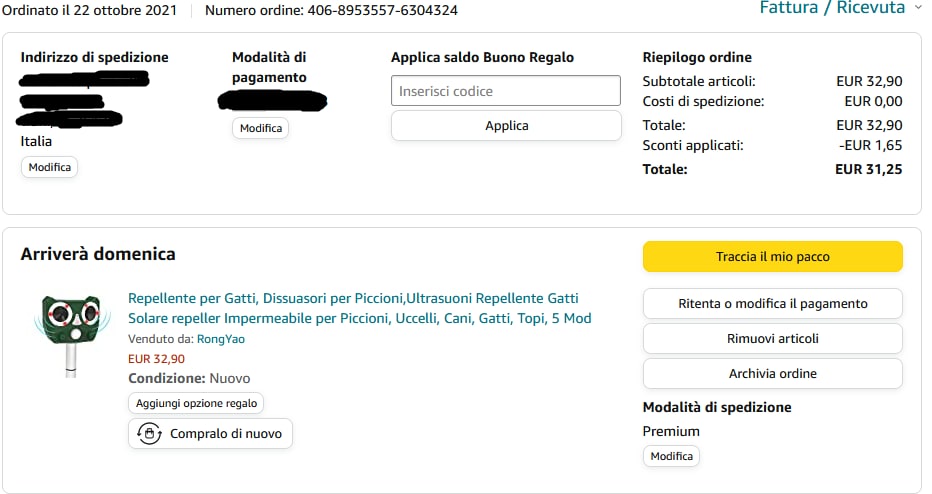Open the Fattura / Ricevuta dropdown
This screenshot has width=932, height=494.
click(832, 8)
